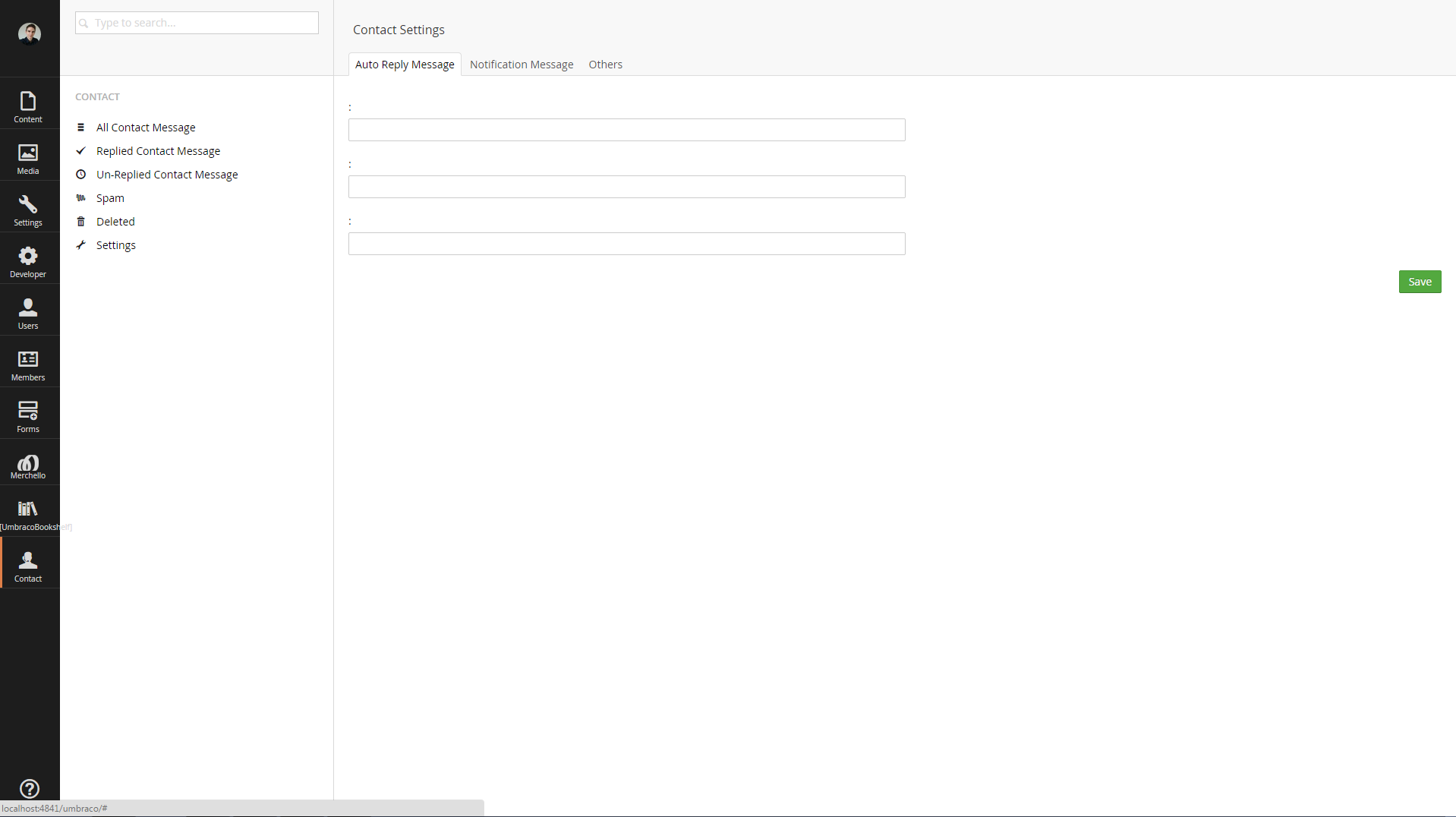Open the Settings section in sidebar
Screen dimensions: 1456x817
pyautogui.click(x=28, y=210)
